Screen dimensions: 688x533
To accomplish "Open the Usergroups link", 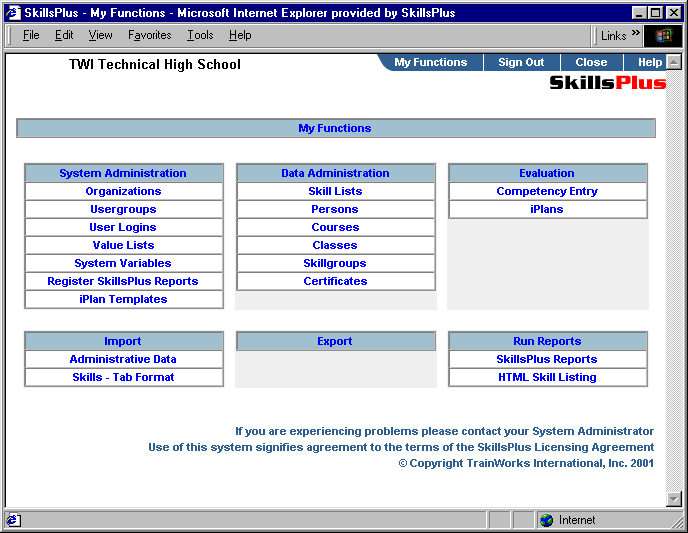I will pyautogui.click(x=123, y=209).
